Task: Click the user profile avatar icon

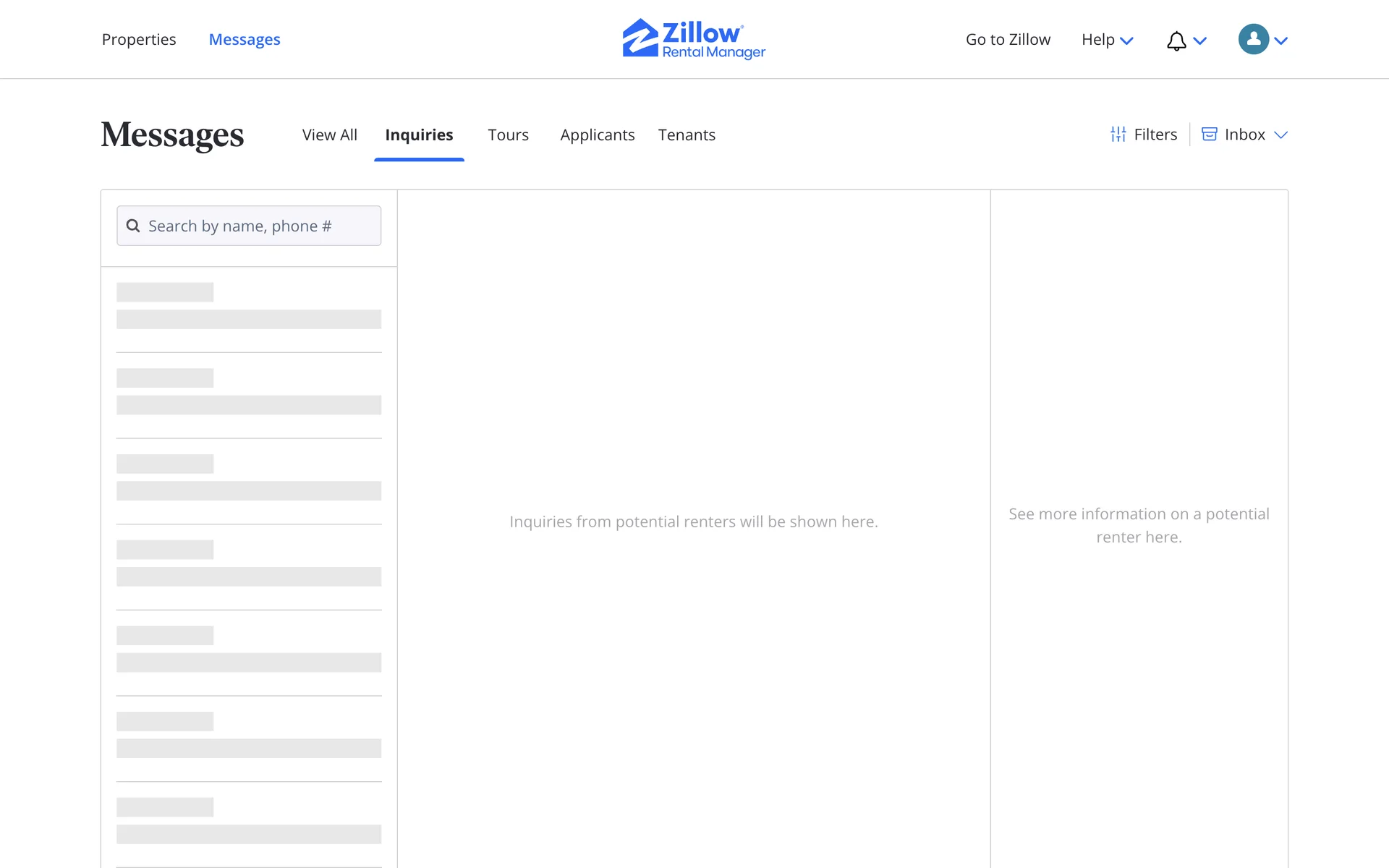Action: (x=1253, y=39)
